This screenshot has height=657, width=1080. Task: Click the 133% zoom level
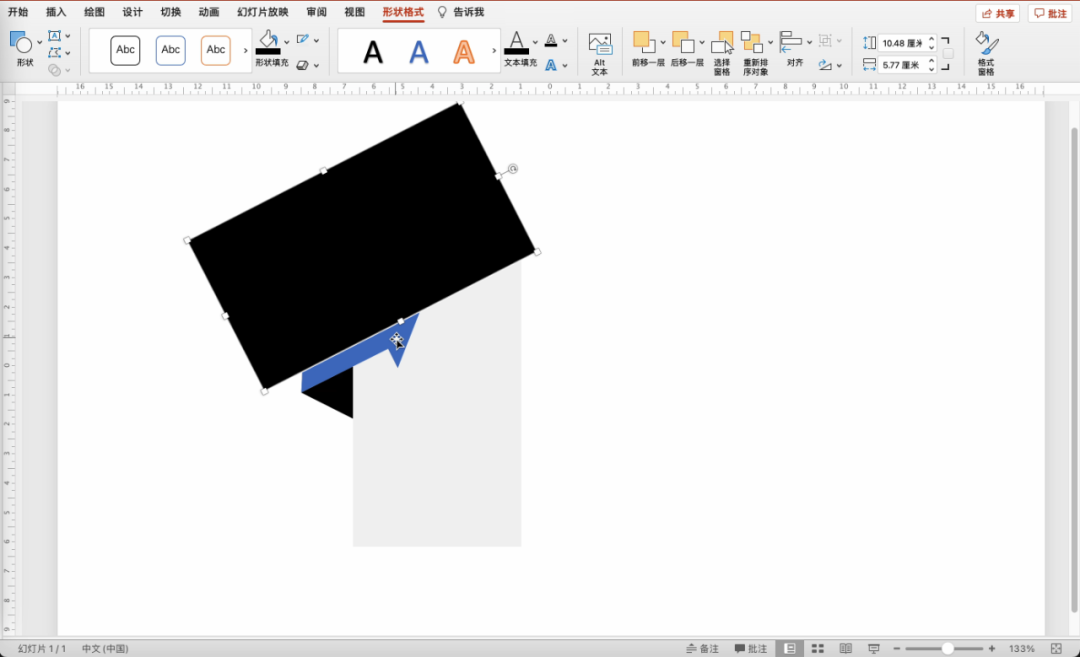click(x=1021, y=649)
